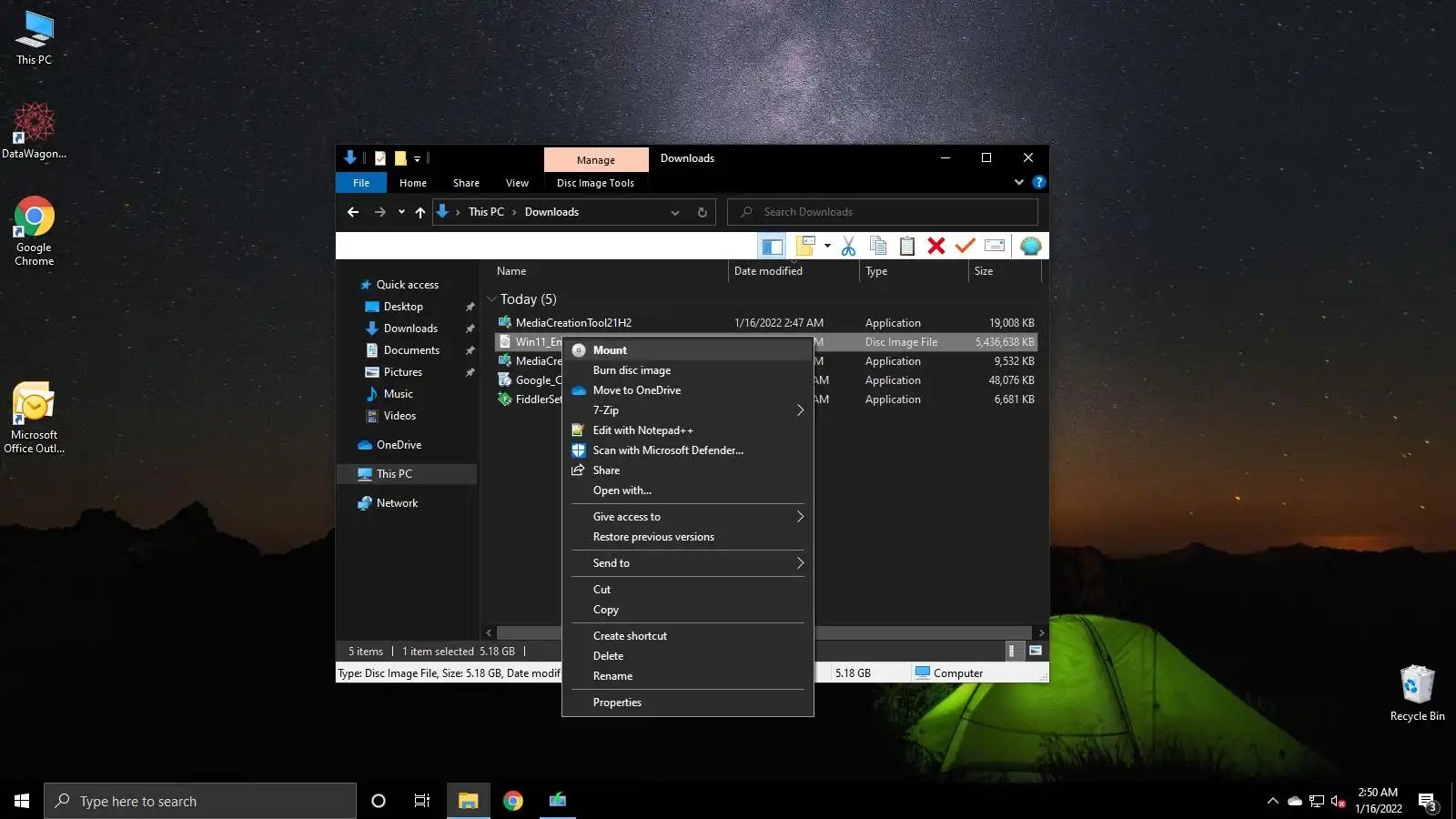Expand the ribbon with the chevron
Screen dimensions: 1456x819
coord(1019,182)
